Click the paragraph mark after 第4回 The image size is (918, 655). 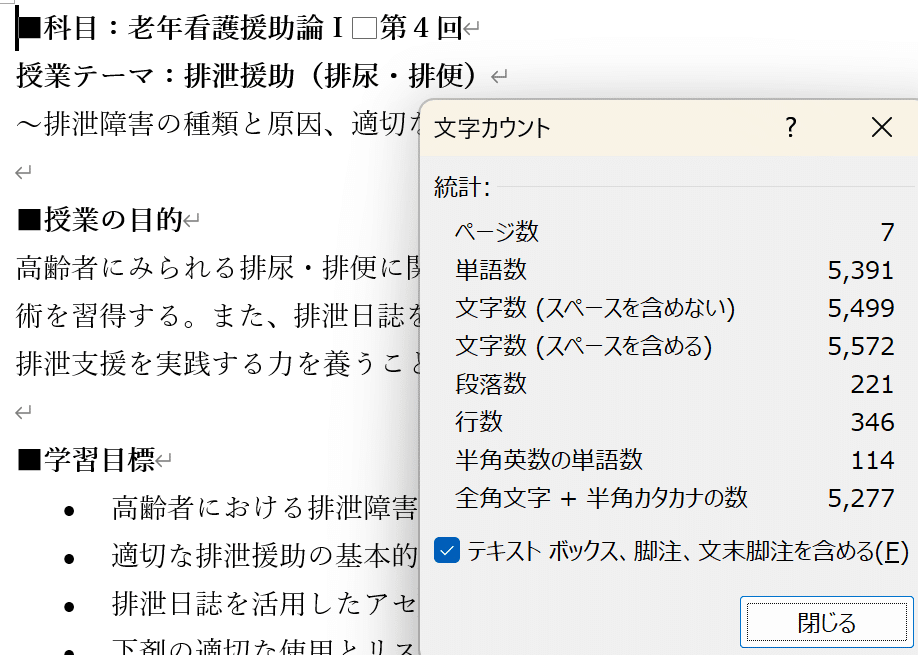click(470, 29)
